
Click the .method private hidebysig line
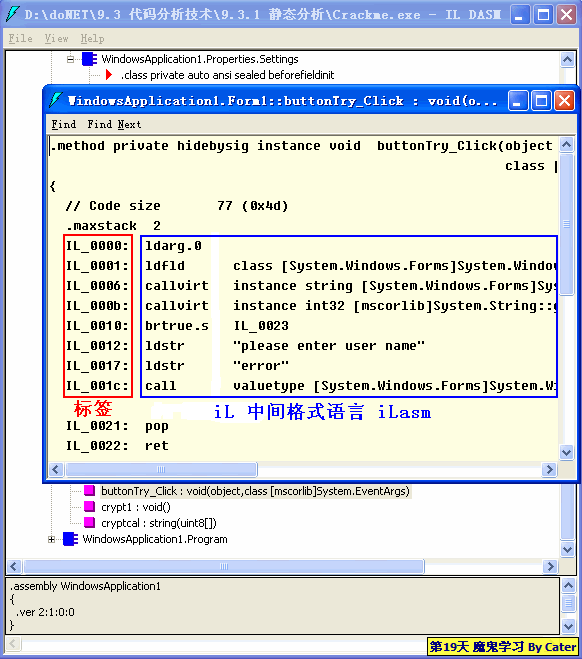point(302,146)
